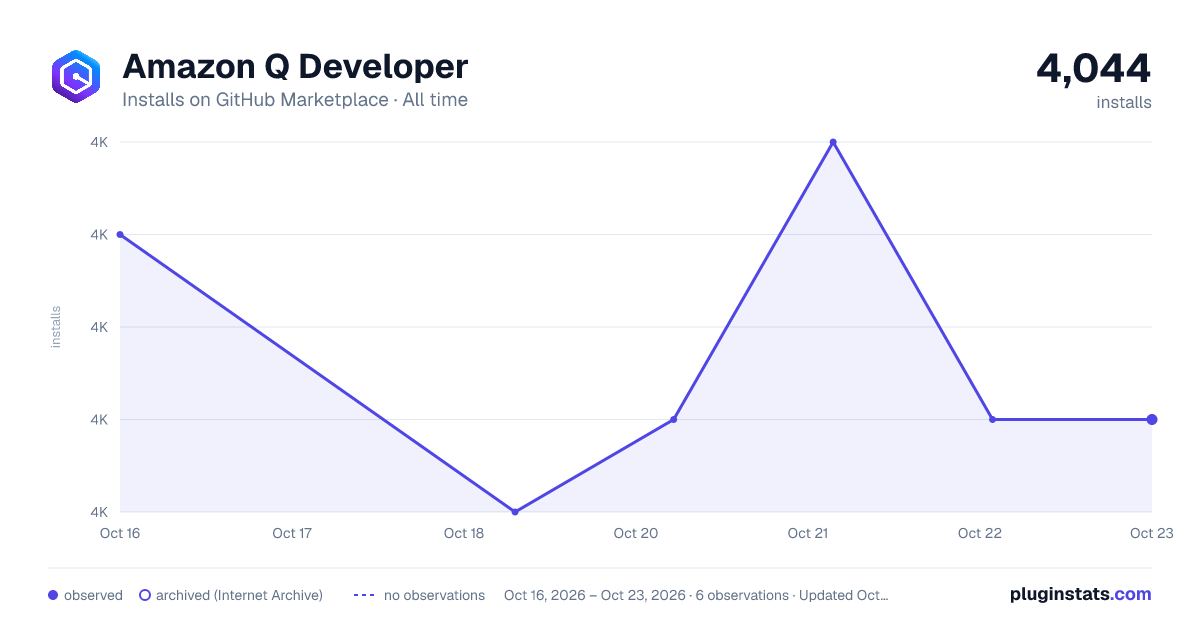This screenshot has width=1200, height=630.
Task: Click the Oct 17 axis label
Action: coord(292,533)
